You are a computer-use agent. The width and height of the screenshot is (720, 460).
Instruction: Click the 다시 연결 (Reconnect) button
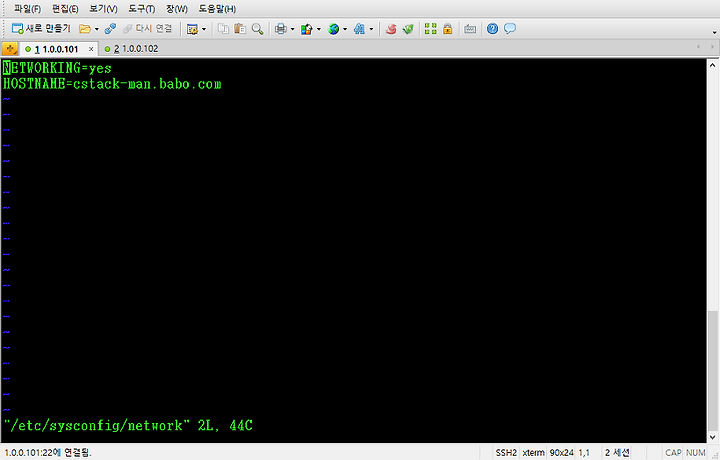click(147, 28)
